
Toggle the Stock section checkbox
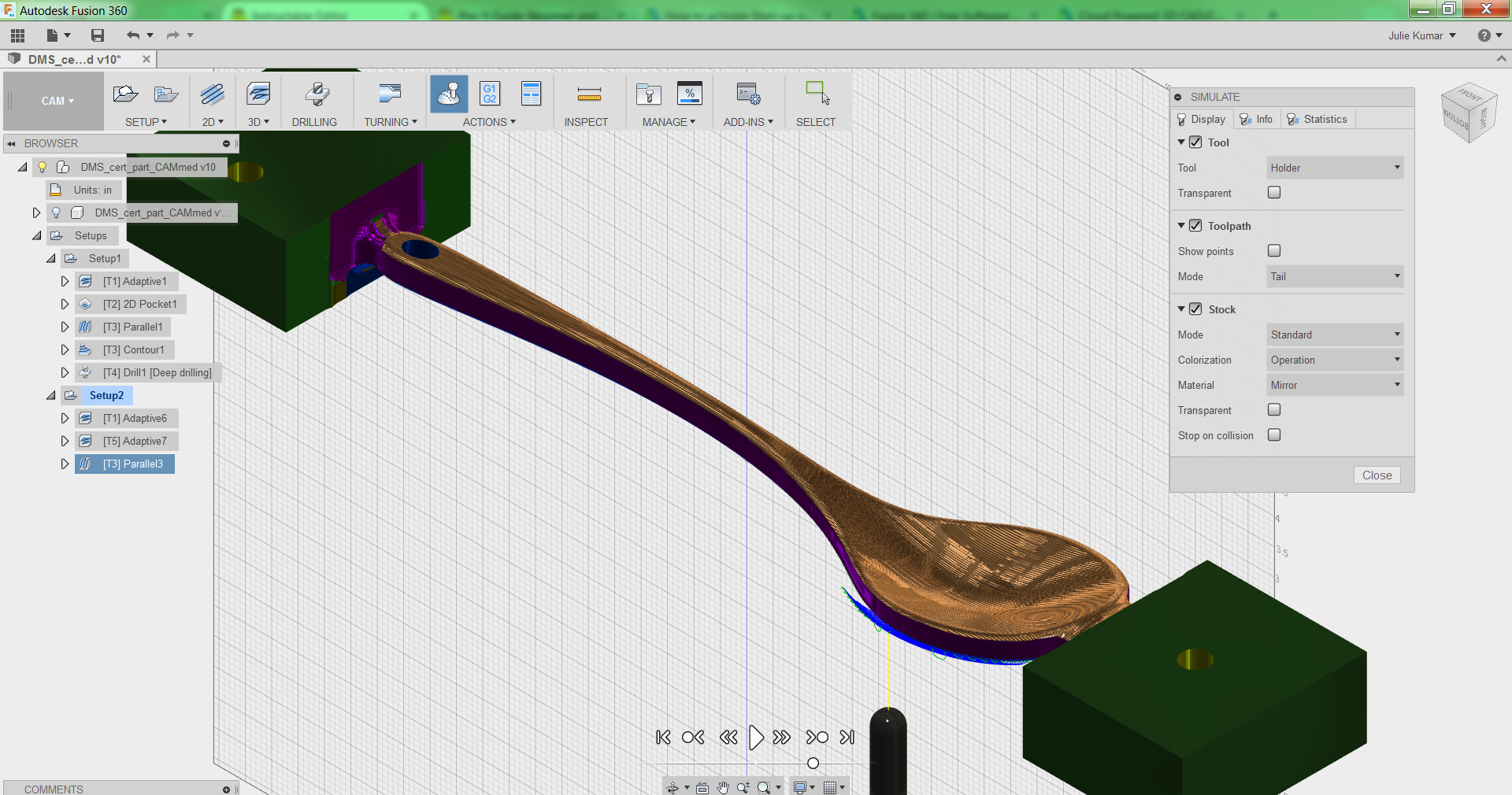click(x=1195, y=309)
